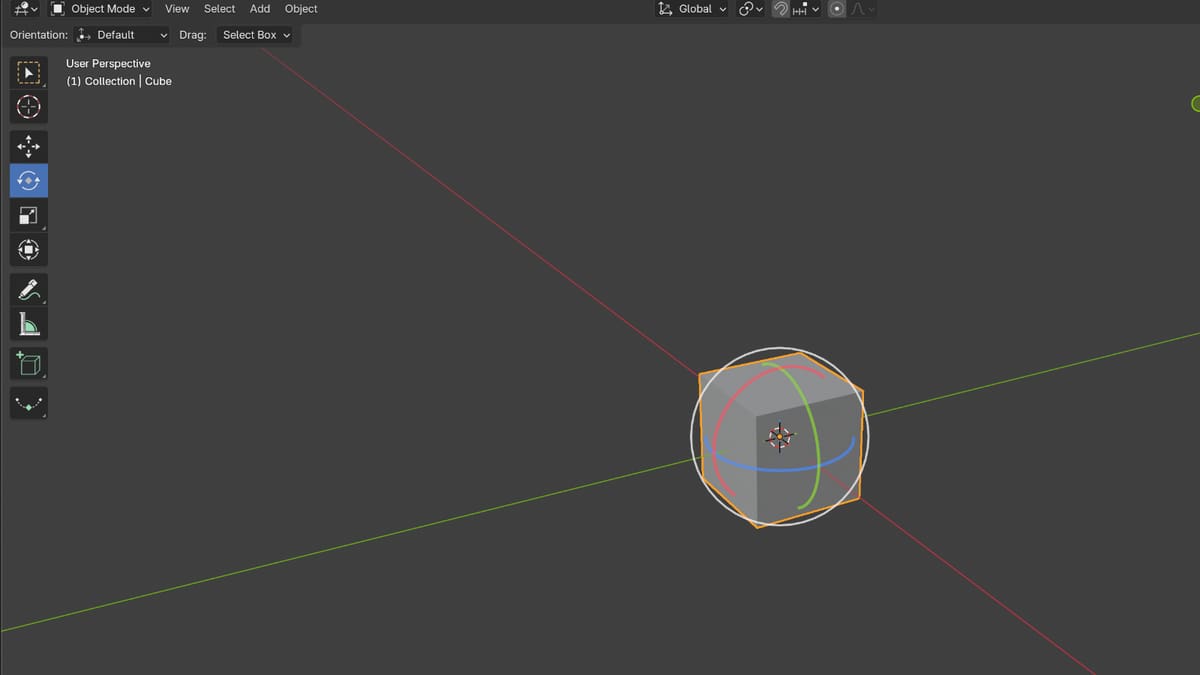Activate the Annotate pencil tool

pos(29,290)
